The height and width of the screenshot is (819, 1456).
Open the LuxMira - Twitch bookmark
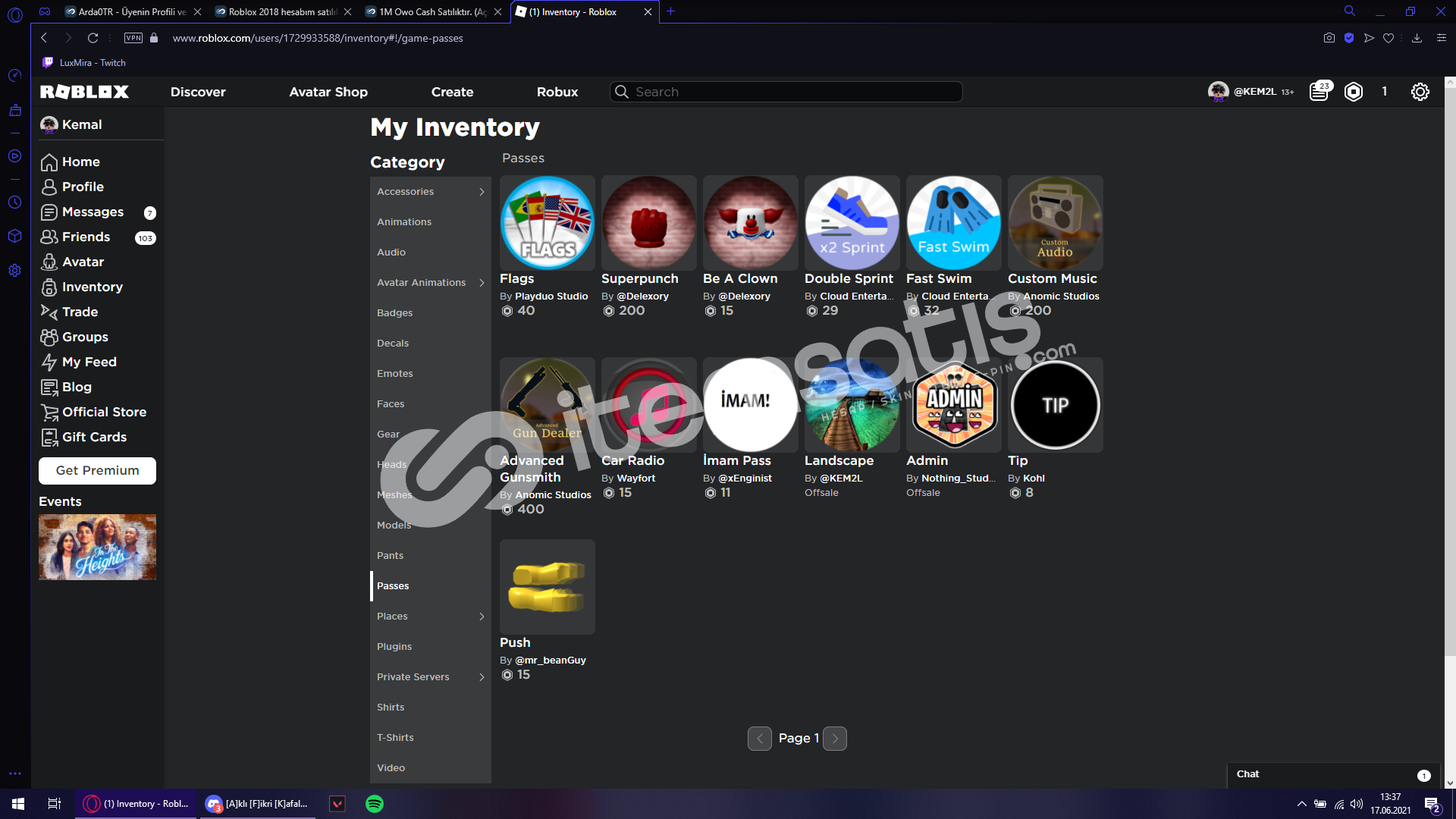84,63
